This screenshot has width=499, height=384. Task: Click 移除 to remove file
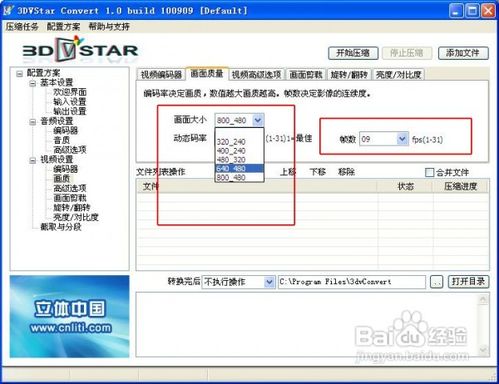pos(346,172)
